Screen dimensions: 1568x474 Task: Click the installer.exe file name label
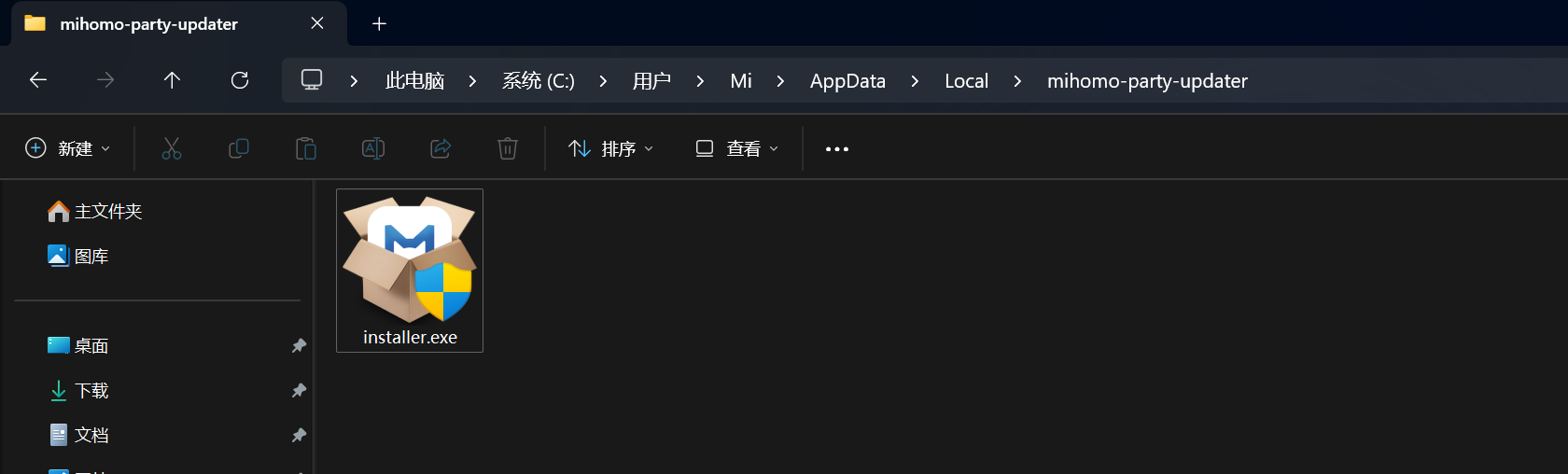(x=410, y=338)
